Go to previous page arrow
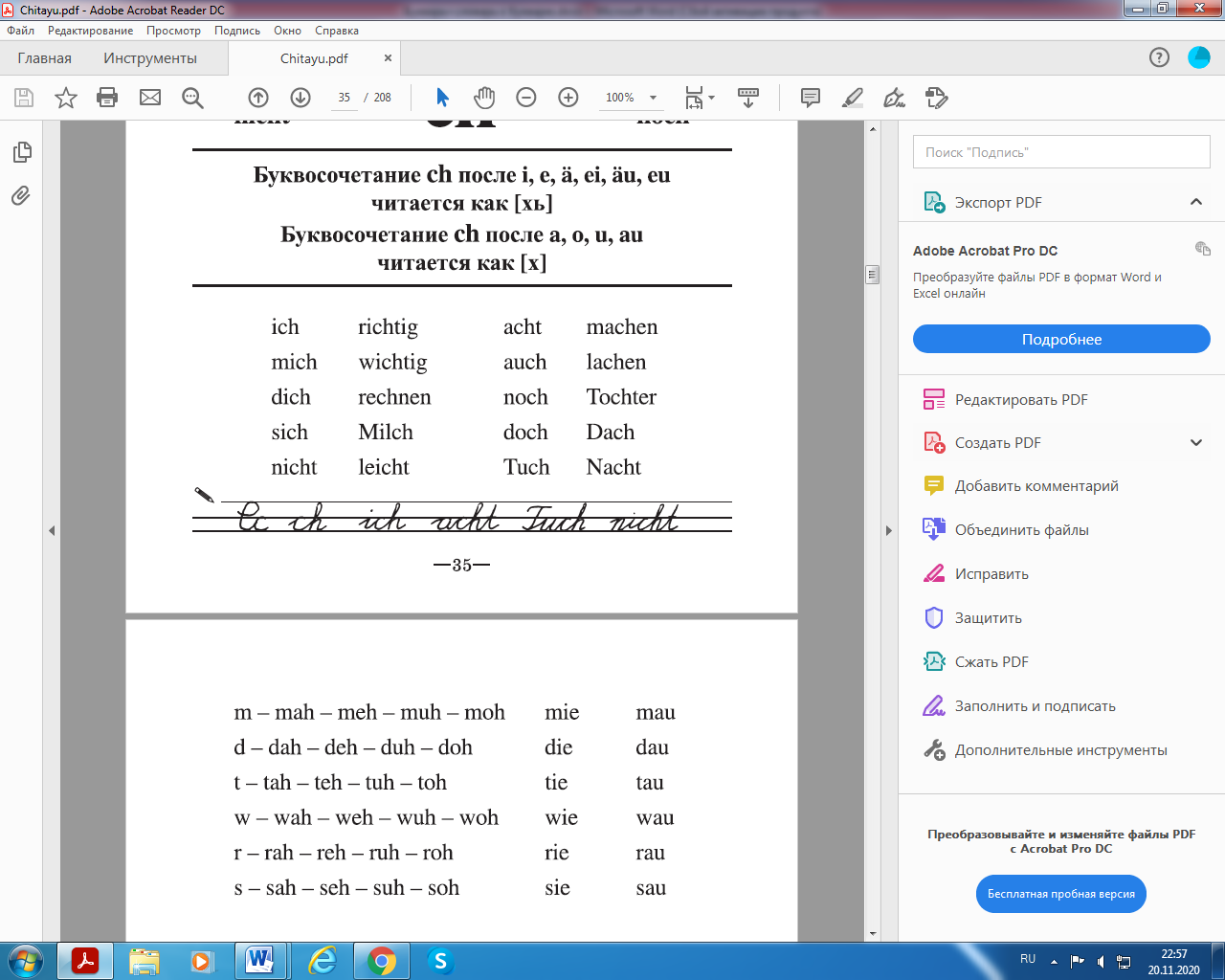 (x=258, y=98)
